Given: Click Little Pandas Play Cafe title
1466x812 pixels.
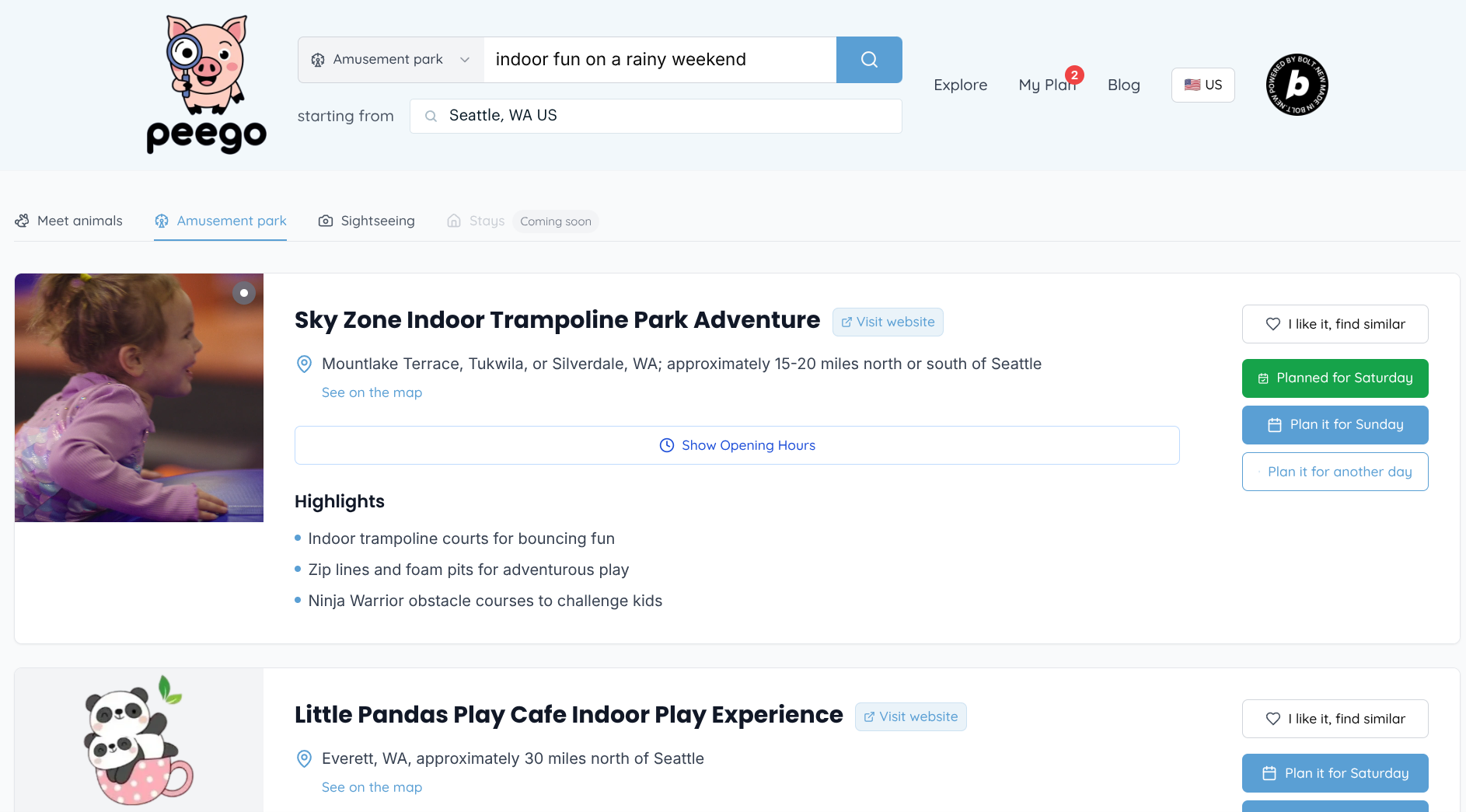Looking at the screenshot, I should tap(569, 715).
